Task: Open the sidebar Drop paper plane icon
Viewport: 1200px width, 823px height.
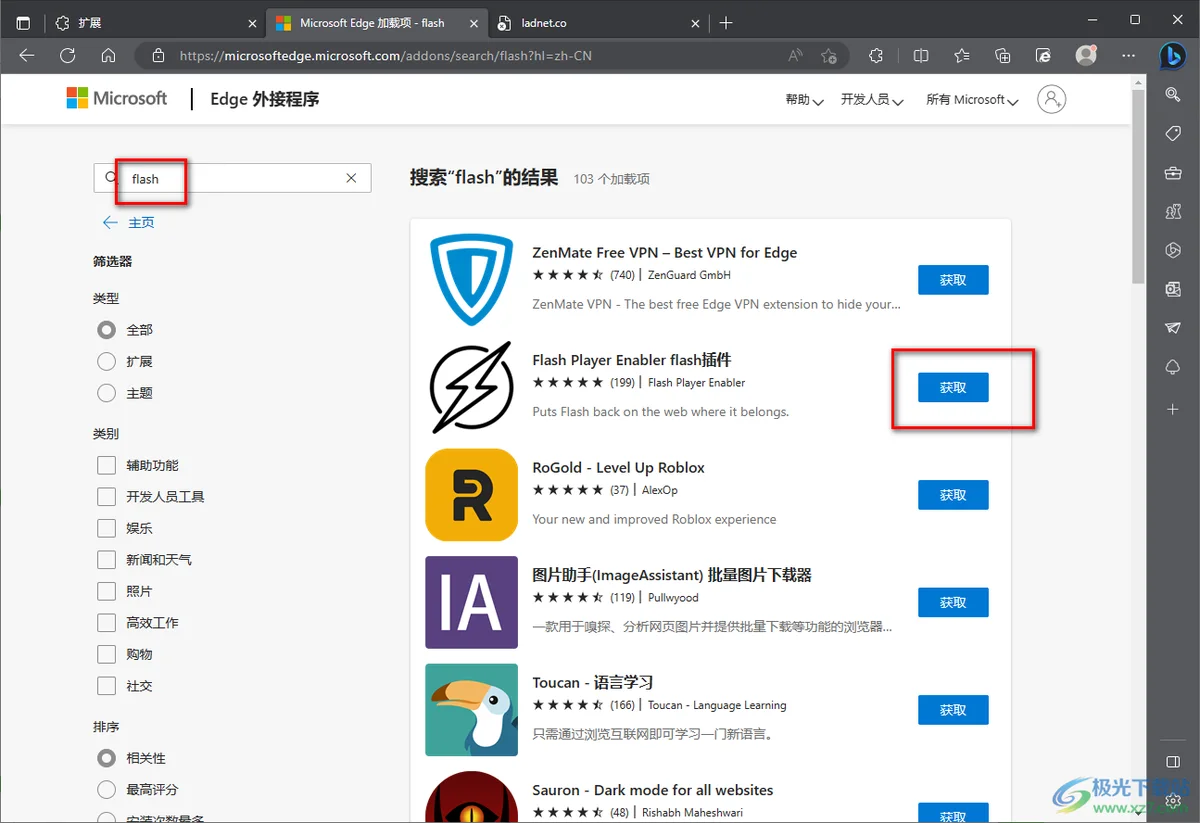Action: (x=1173, y=328)
